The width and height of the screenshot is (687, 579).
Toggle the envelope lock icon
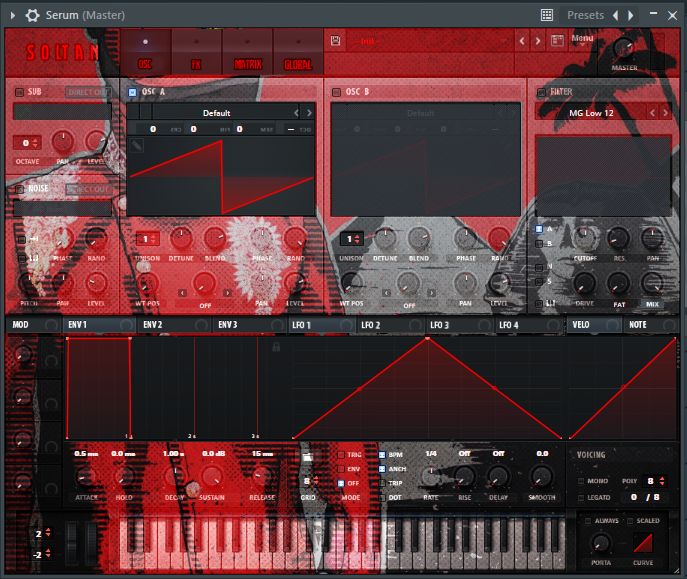pos(276,347)
